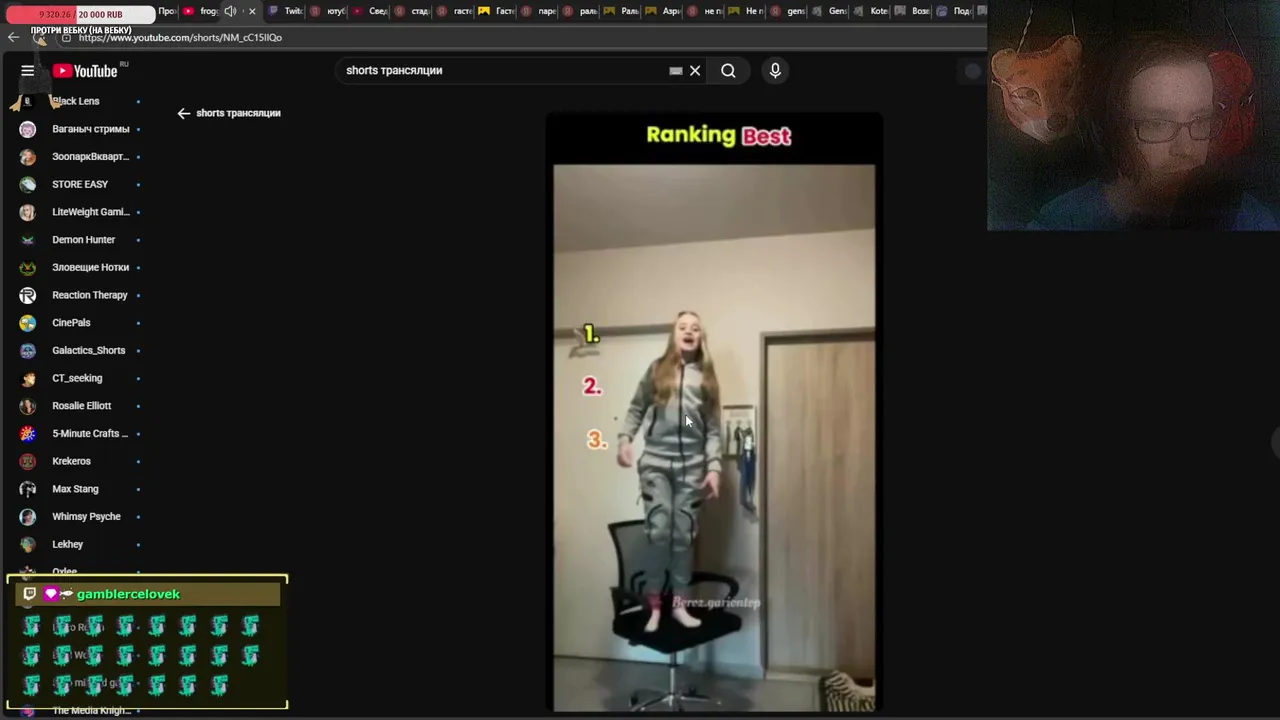Click the Ranking Best Shorts video player
This screenshot has width=1280, height=720.
(714, 412)
